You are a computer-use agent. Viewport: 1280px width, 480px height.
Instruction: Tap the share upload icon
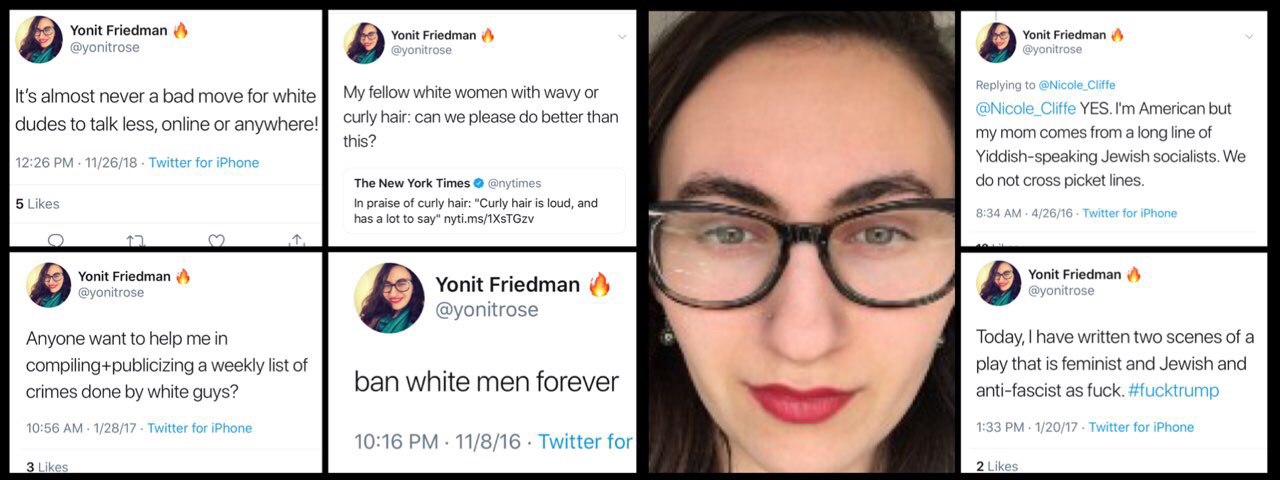pos(296,240)
